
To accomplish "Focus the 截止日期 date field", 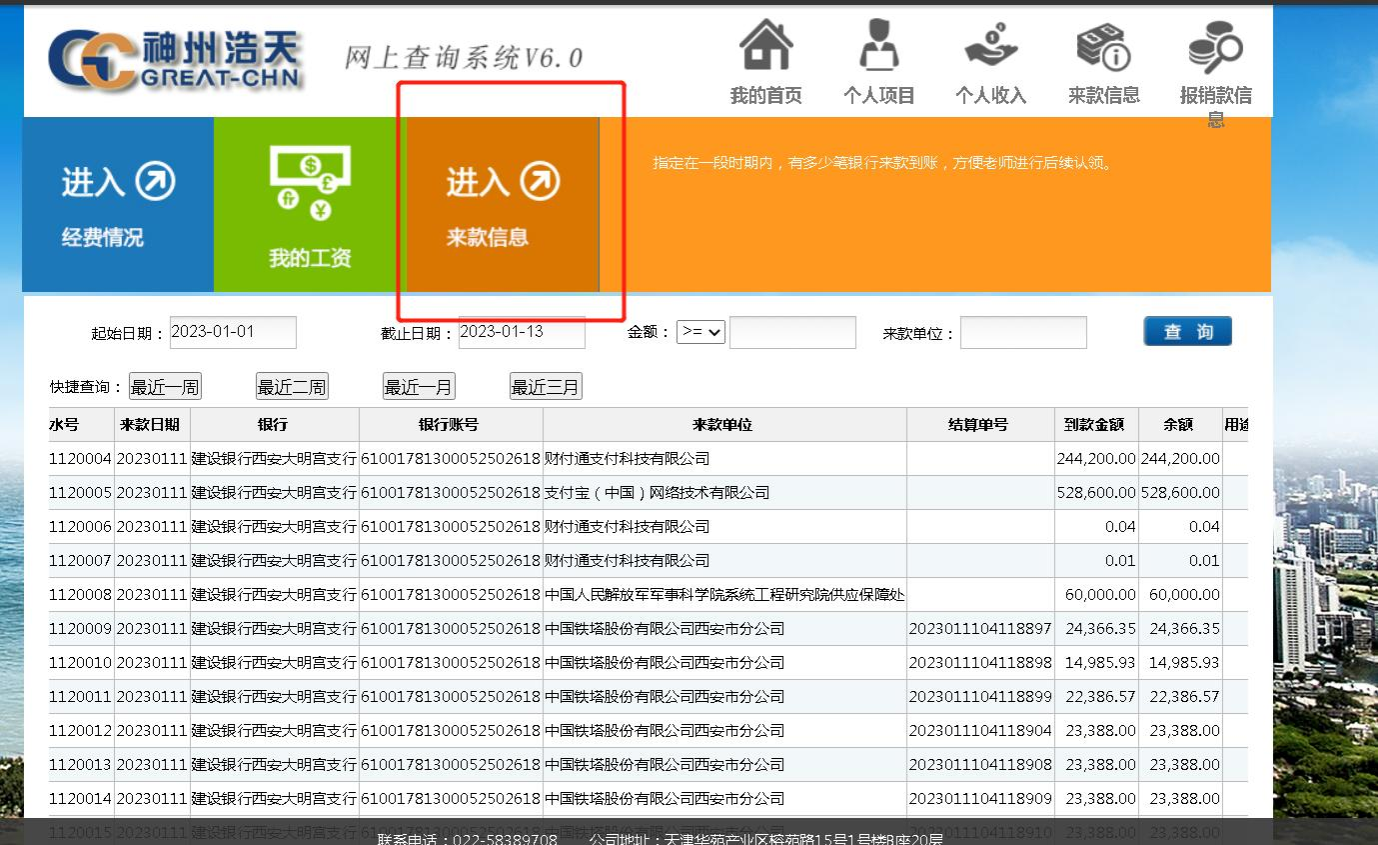I will tap(521, 332).
